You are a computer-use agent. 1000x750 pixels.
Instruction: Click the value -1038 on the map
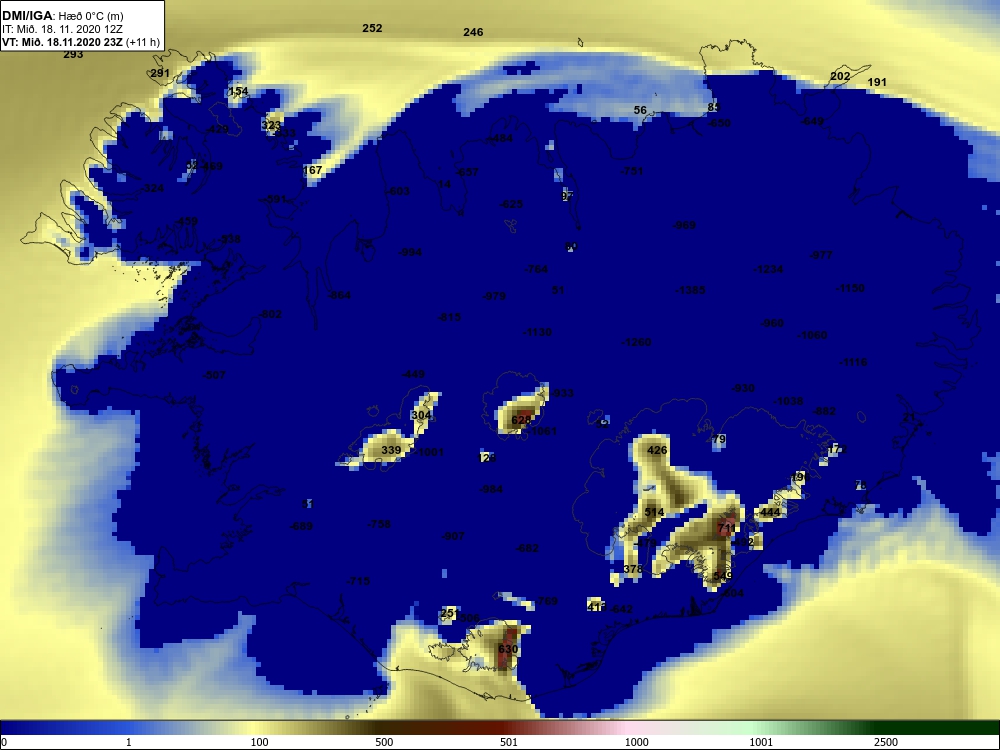[788, 401]
